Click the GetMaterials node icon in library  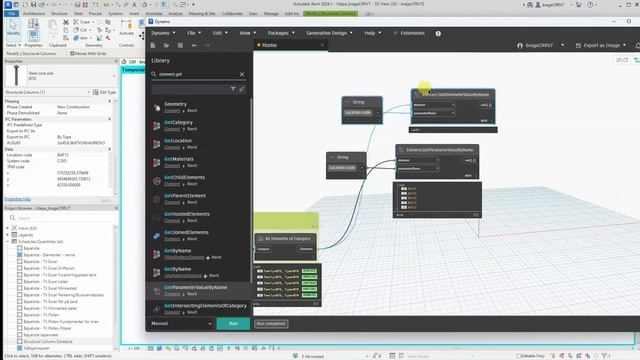click(x=157, y=162)
